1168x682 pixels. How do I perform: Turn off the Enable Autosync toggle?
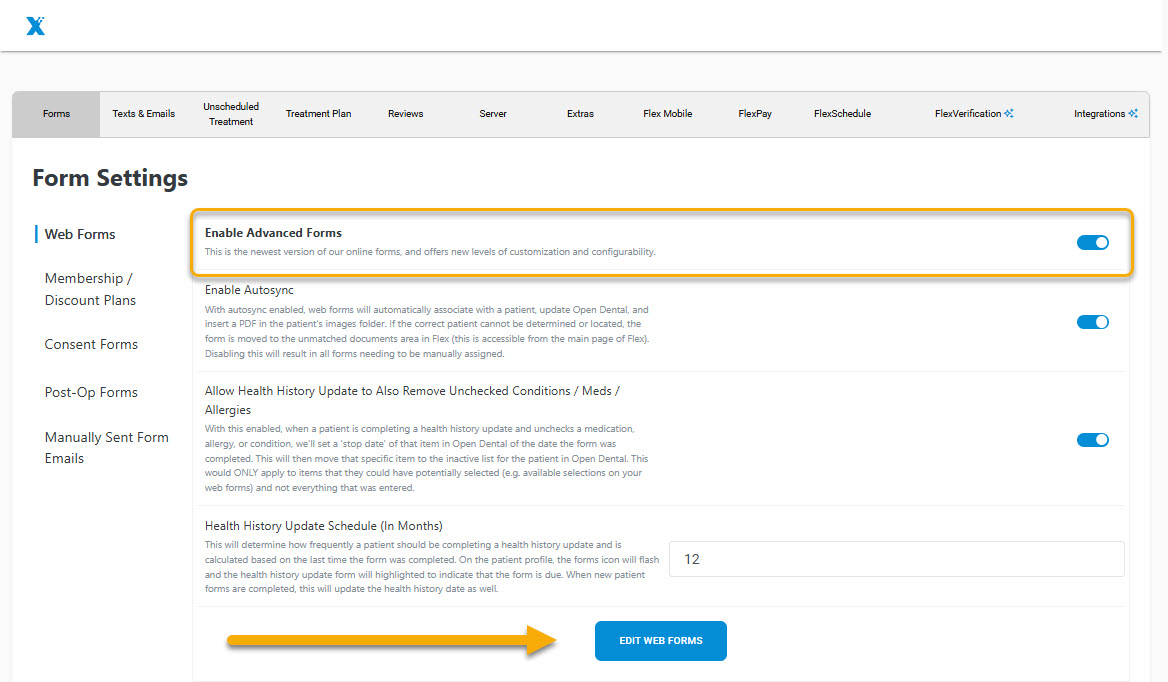[1092, 322]
